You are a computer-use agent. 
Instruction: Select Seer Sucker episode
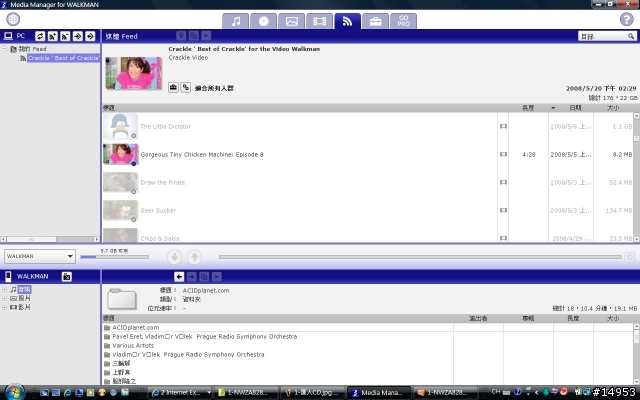pos(299,210)
